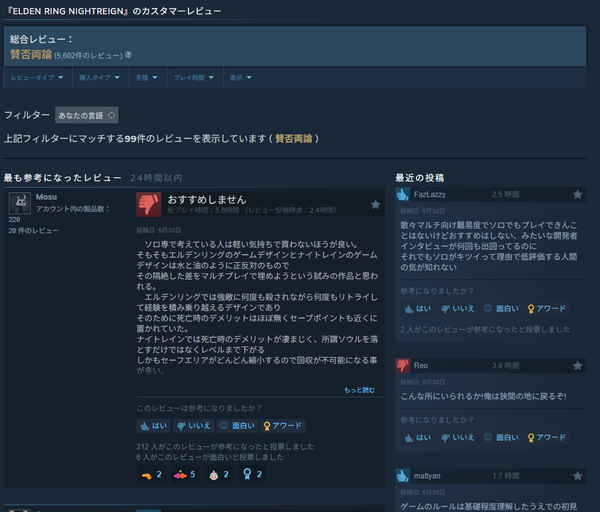
Task: Click the clown-face award icon with count 2
Action: [218, 474]
